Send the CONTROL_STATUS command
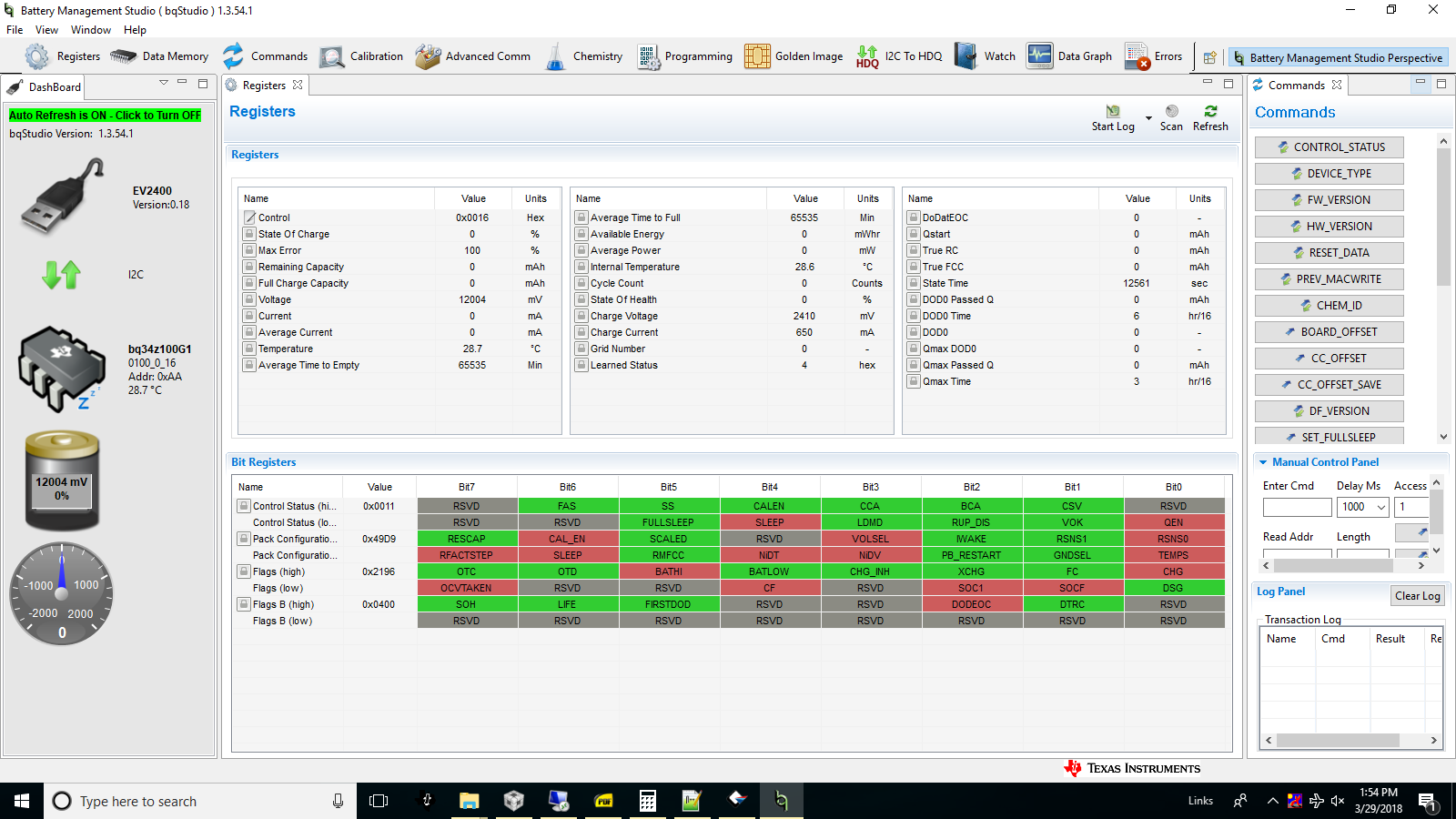This screenshot has width=1456, height=819. [x=1330, y=147]
